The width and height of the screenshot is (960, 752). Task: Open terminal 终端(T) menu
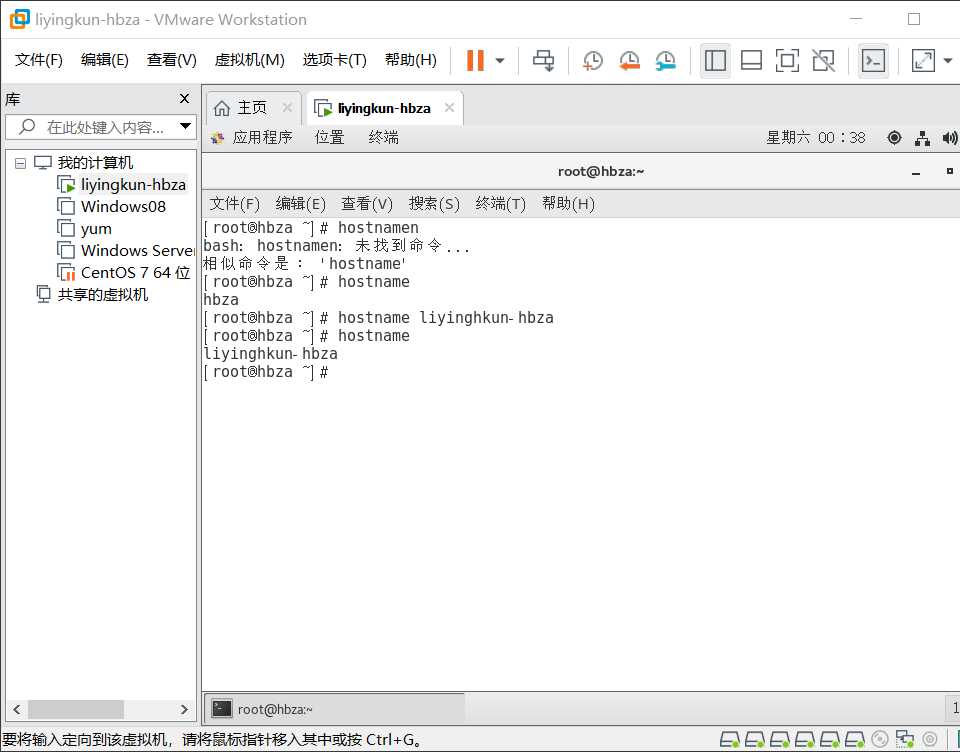coord(500,204)
